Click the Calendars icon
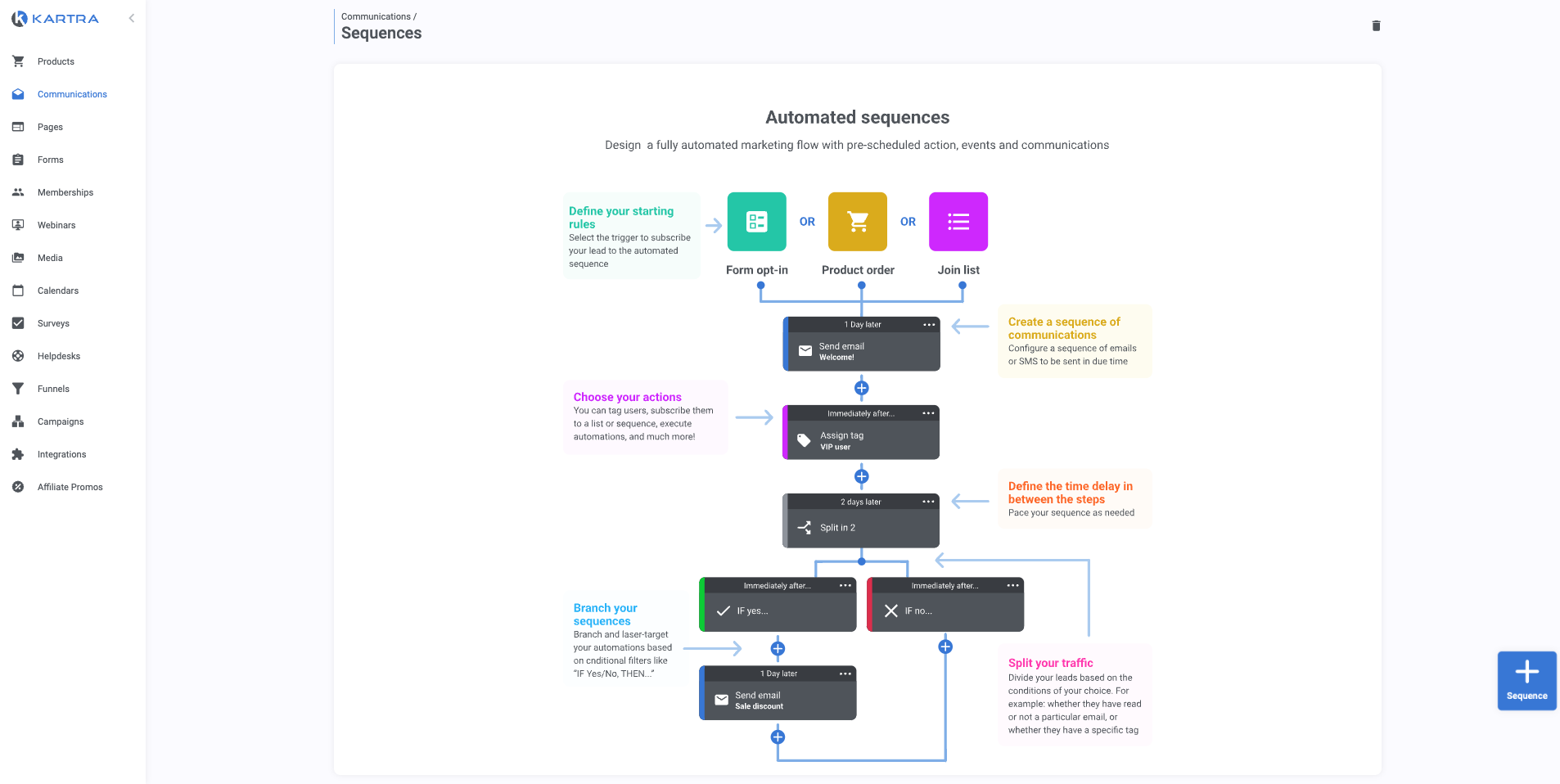Image resolution: width=1560 pixels, height=784 pixels. tap(18, 291)
